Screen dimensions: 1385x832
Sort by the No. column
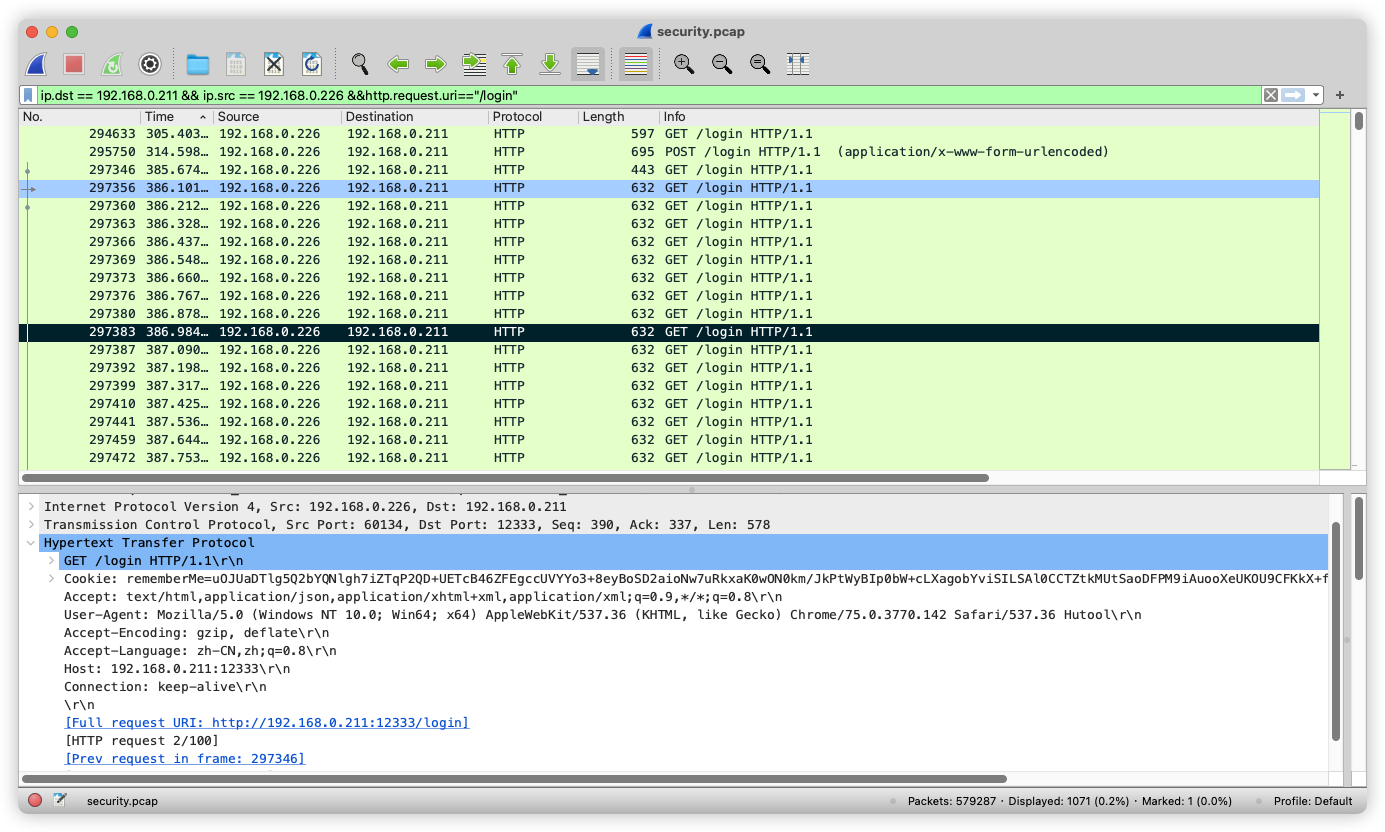coord(80,117)
